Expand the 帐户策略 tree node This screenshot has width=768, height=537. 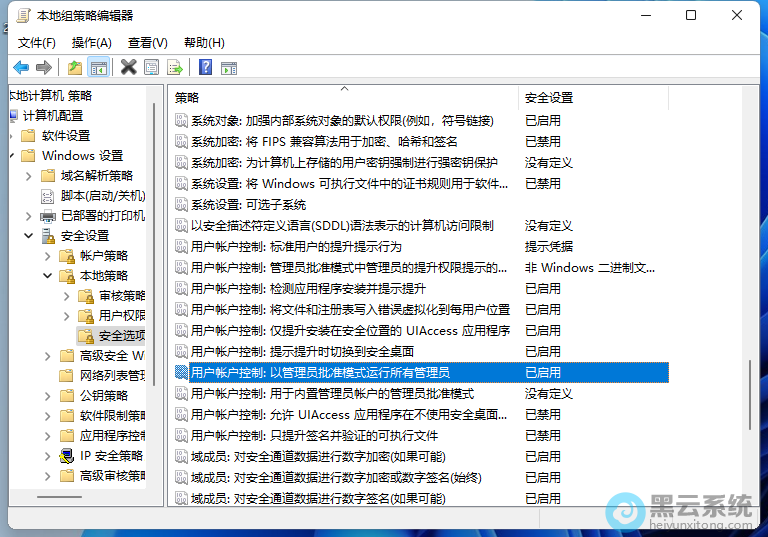(x=48, y=256)
